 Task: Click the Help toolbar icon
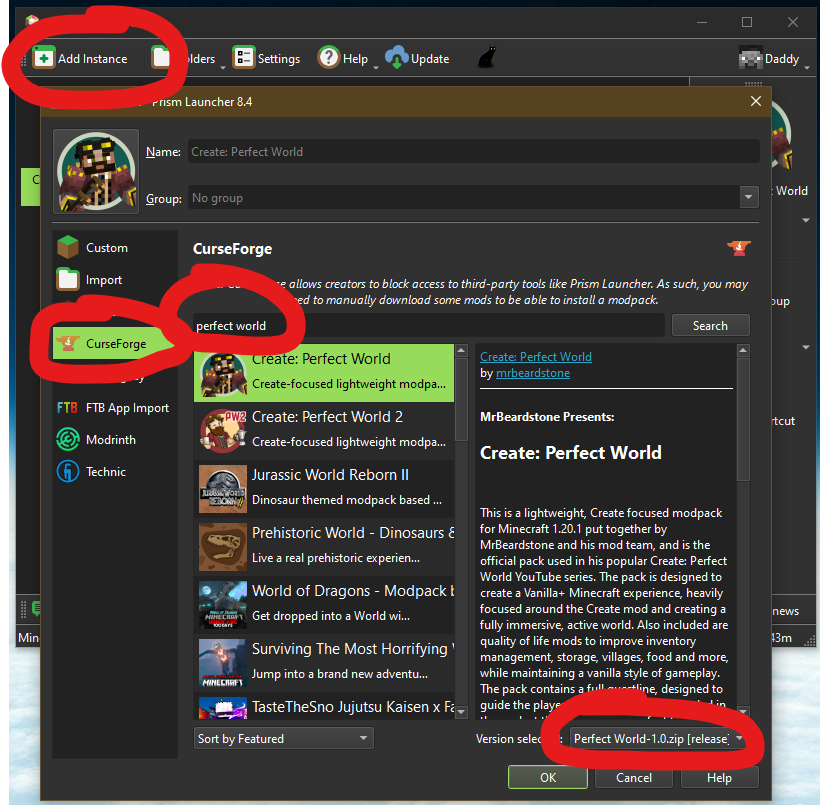click(x=329, y=58)
